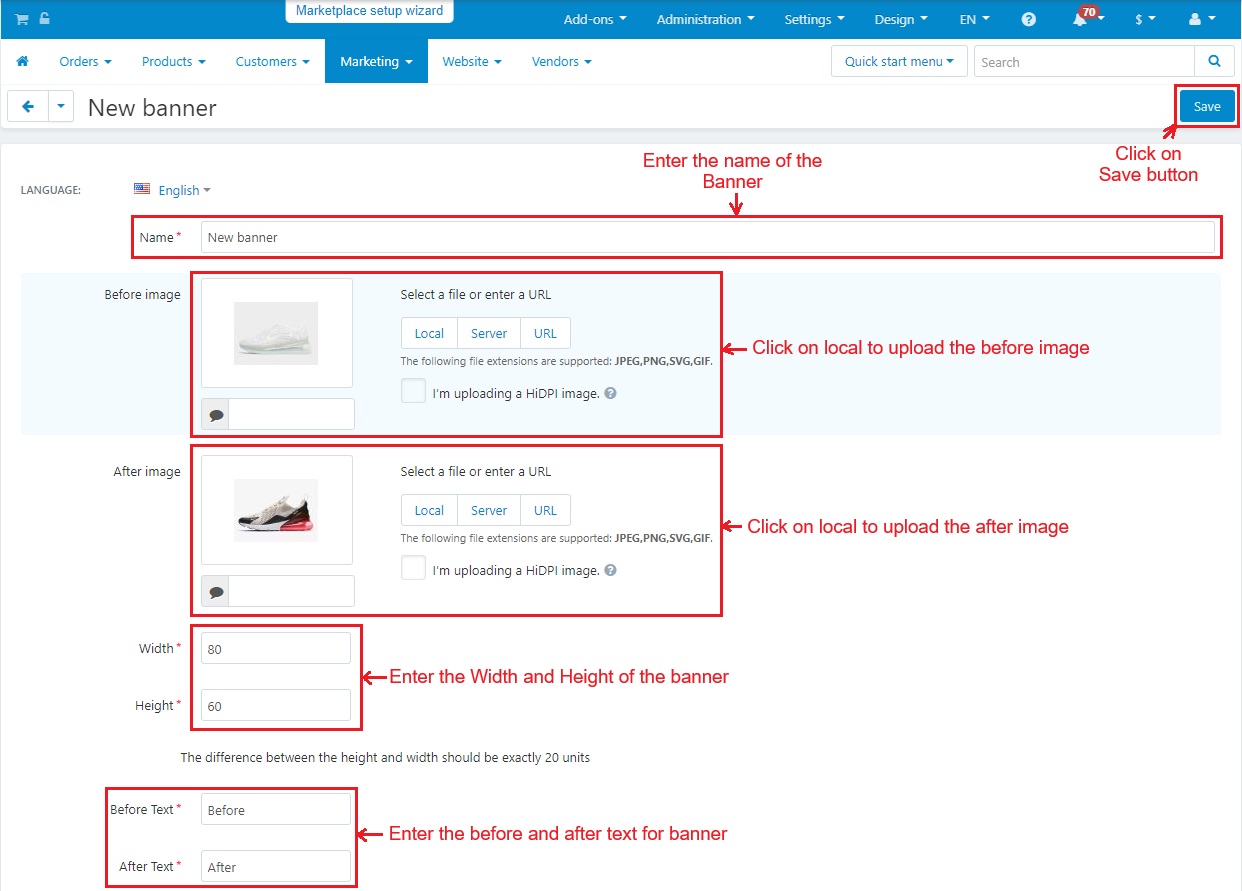Click the US flag language icon

point(142,189)
